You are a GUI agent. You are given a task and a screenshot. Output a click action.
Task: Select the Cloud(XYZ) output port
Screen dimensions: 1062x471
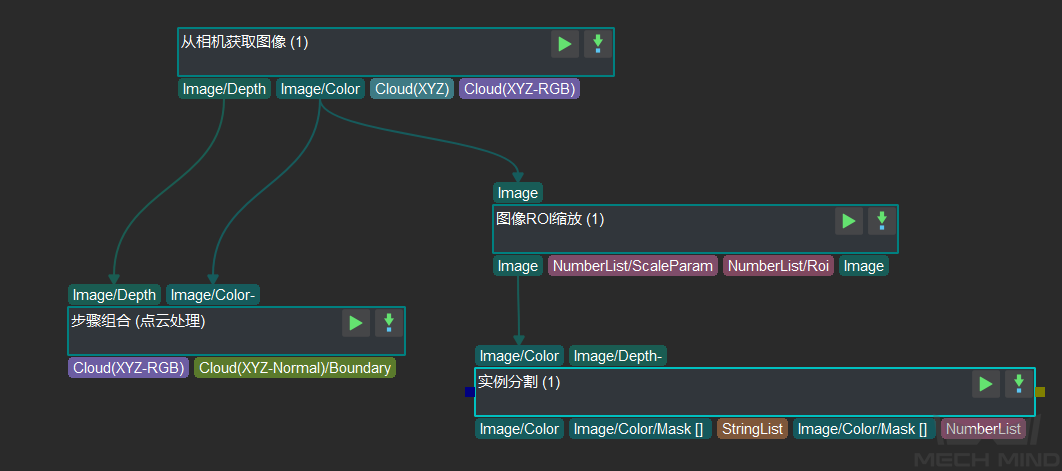pos(412,89)
